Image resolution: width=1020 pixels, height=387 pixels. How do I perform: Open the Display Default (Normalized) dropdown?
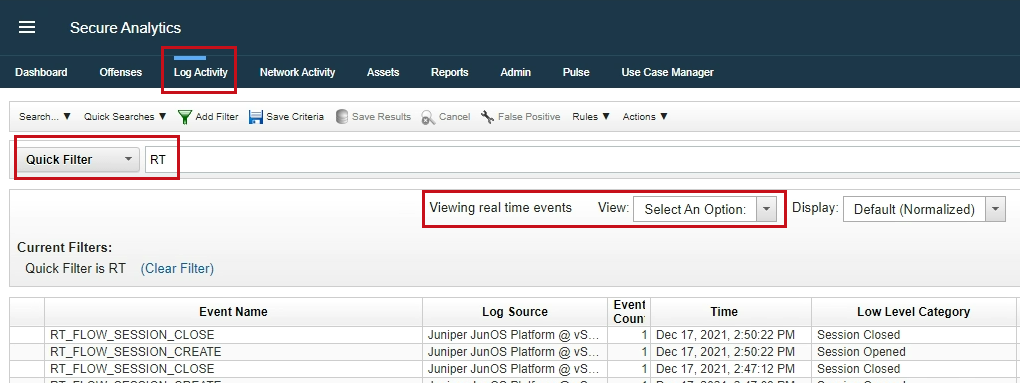(924, 209)
